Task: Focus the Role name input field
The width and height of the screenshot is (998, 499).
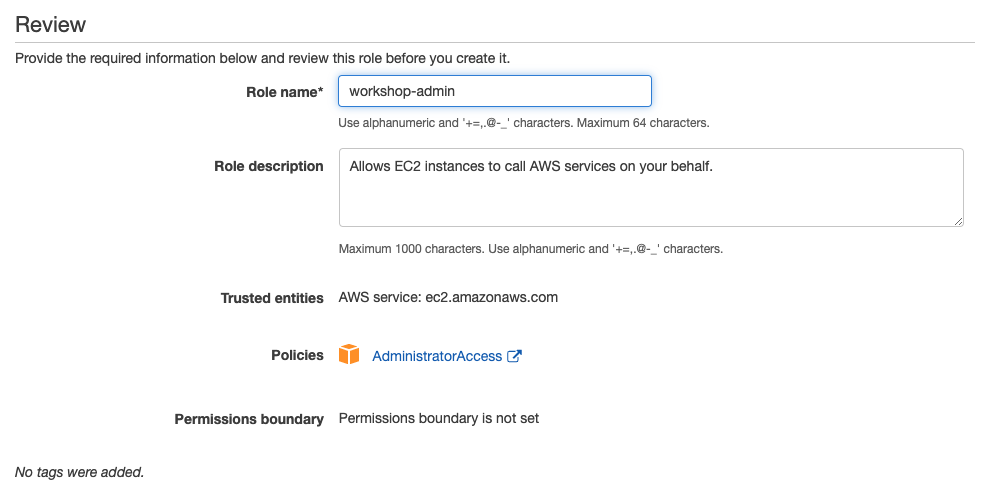Action: pos(495,91)
